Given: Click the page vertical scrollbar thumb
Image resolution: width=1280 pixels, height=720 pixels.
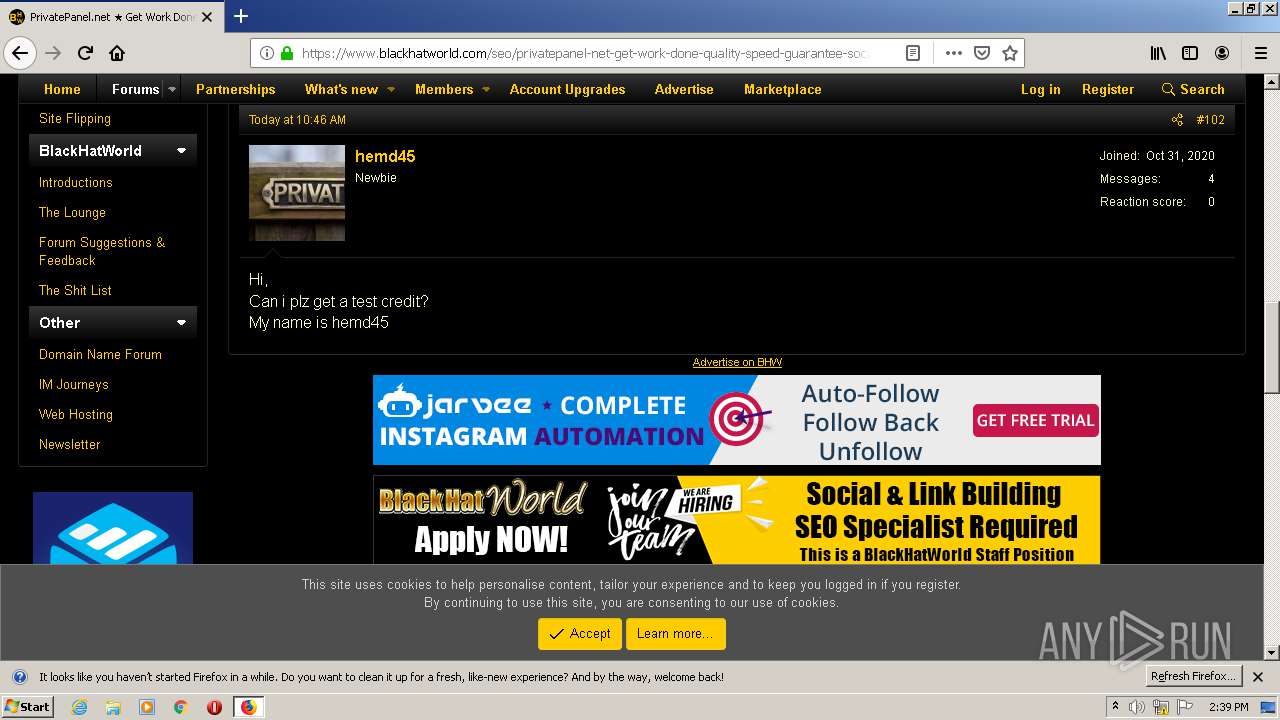Looking at the screenshot, I should (x=1271, y=347).
